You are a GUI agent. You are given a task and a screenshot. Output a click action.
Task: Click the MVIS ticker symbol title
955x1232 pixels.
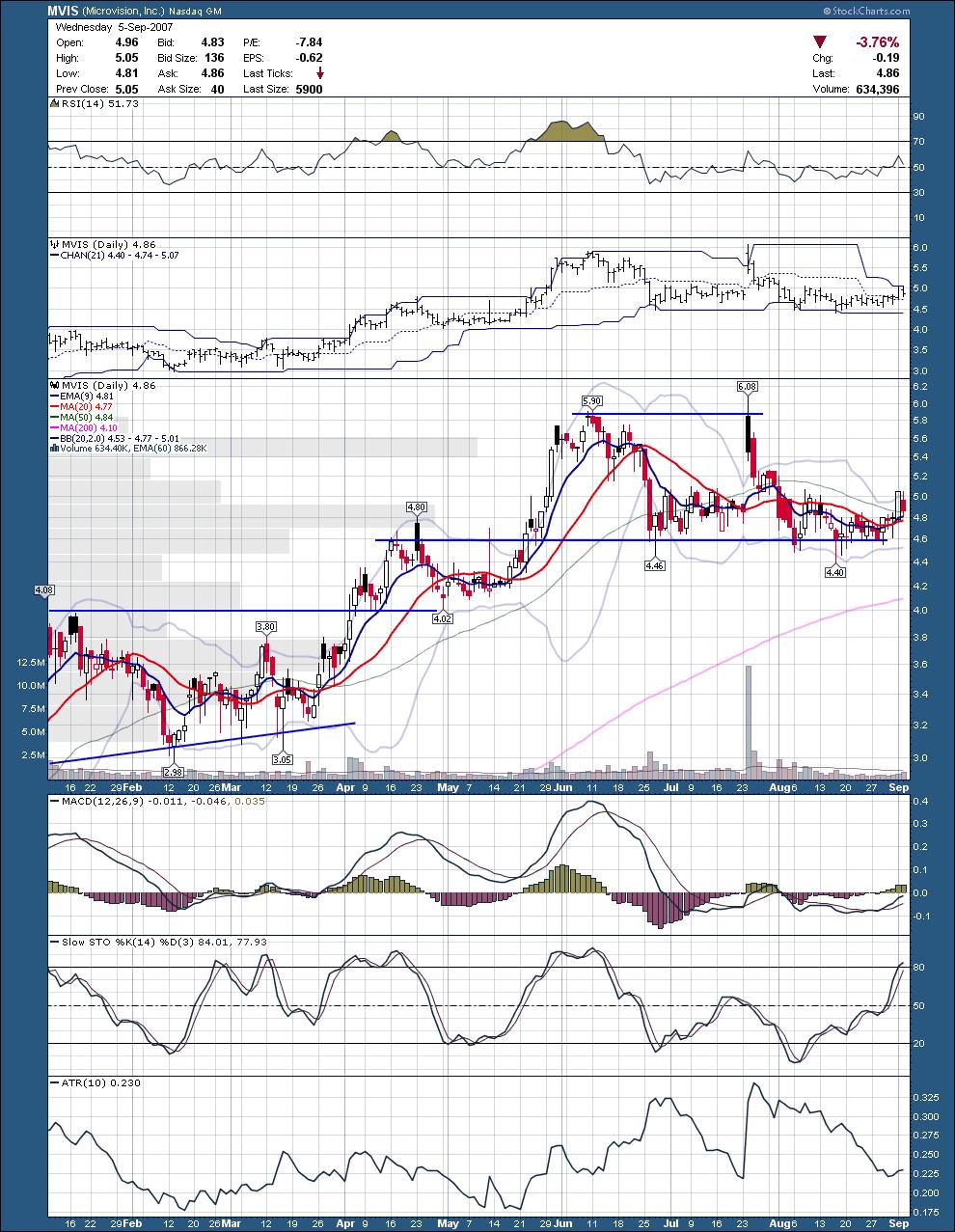click(x=65, y=11)
